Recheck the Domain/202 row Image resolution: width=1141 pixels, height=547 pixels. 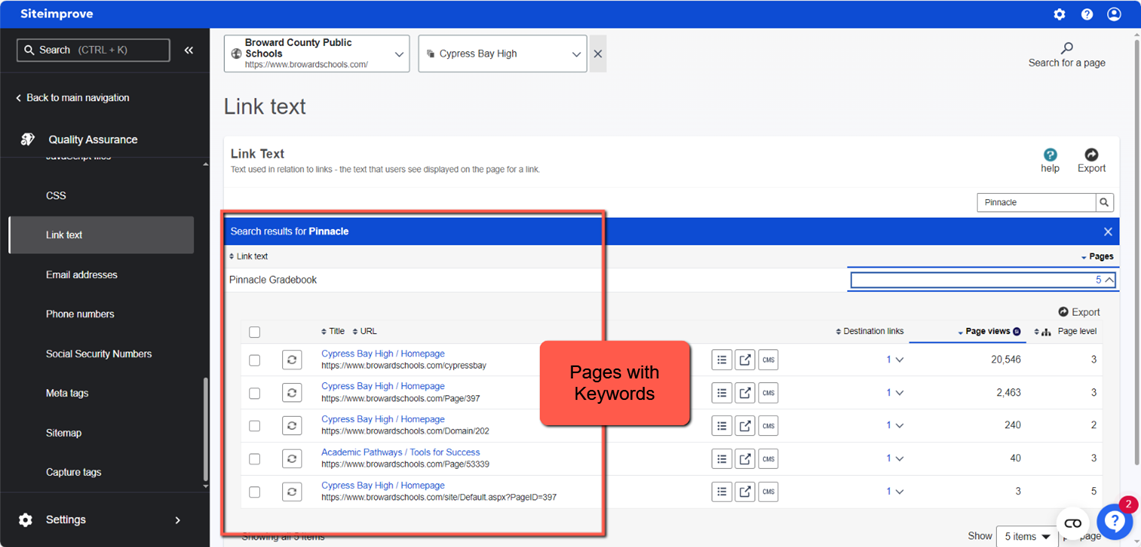click(292, 425)
